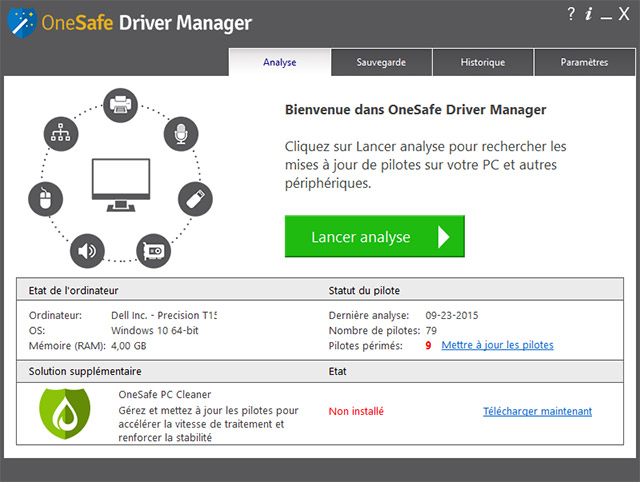Close the window with the X icon
This screenshot has width=640, height=482.
tap(624, 14)
